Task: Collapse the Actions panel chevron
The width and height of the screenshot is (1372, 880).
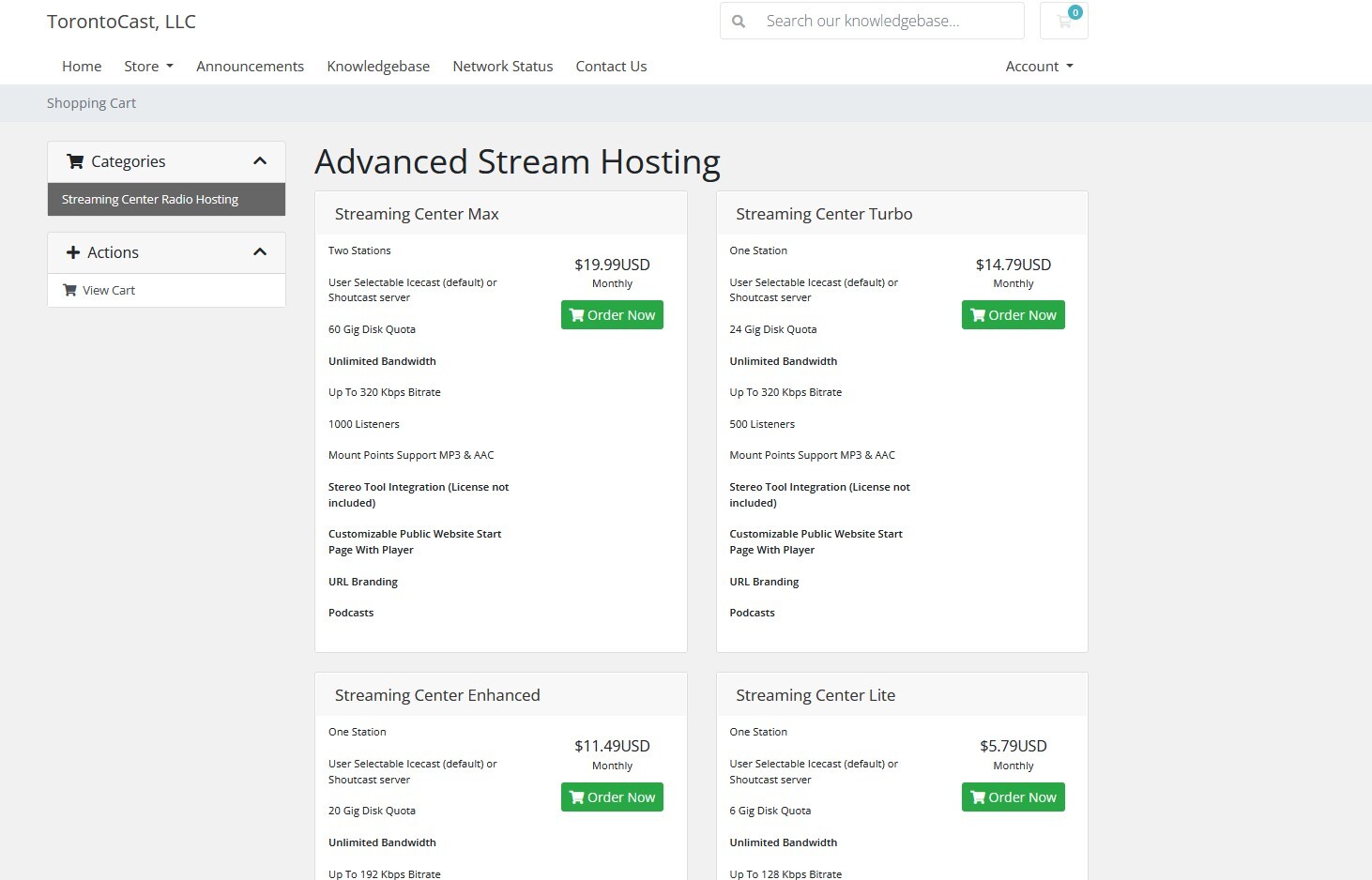Action: tap(260, 252)
